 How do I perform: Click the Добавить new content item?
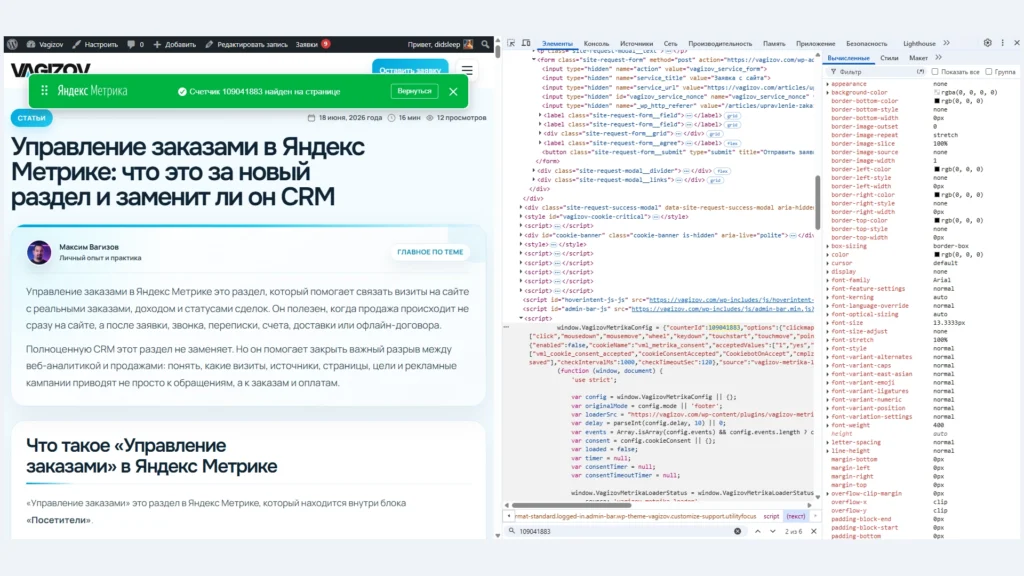pos(174,44)
